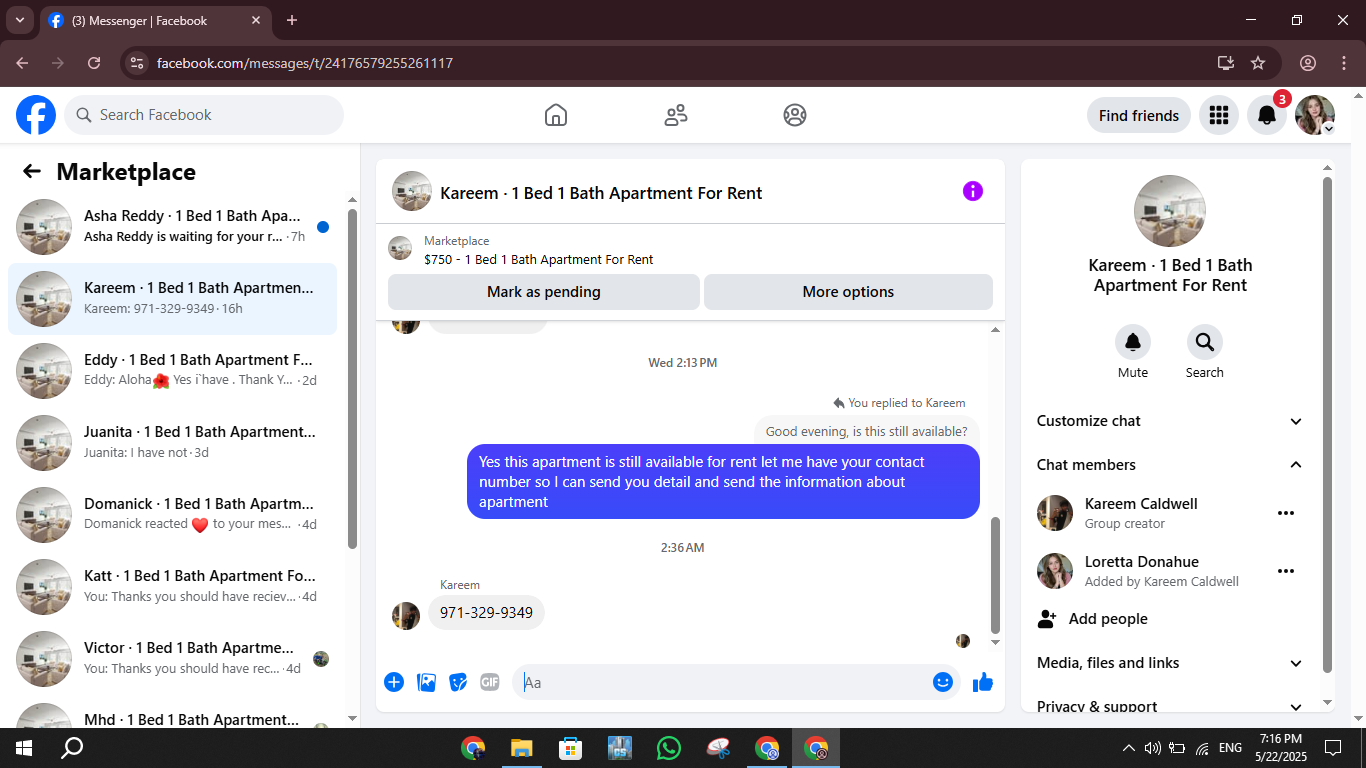Click the Search Facebook field
The image size is (1366, 768).
204,115
